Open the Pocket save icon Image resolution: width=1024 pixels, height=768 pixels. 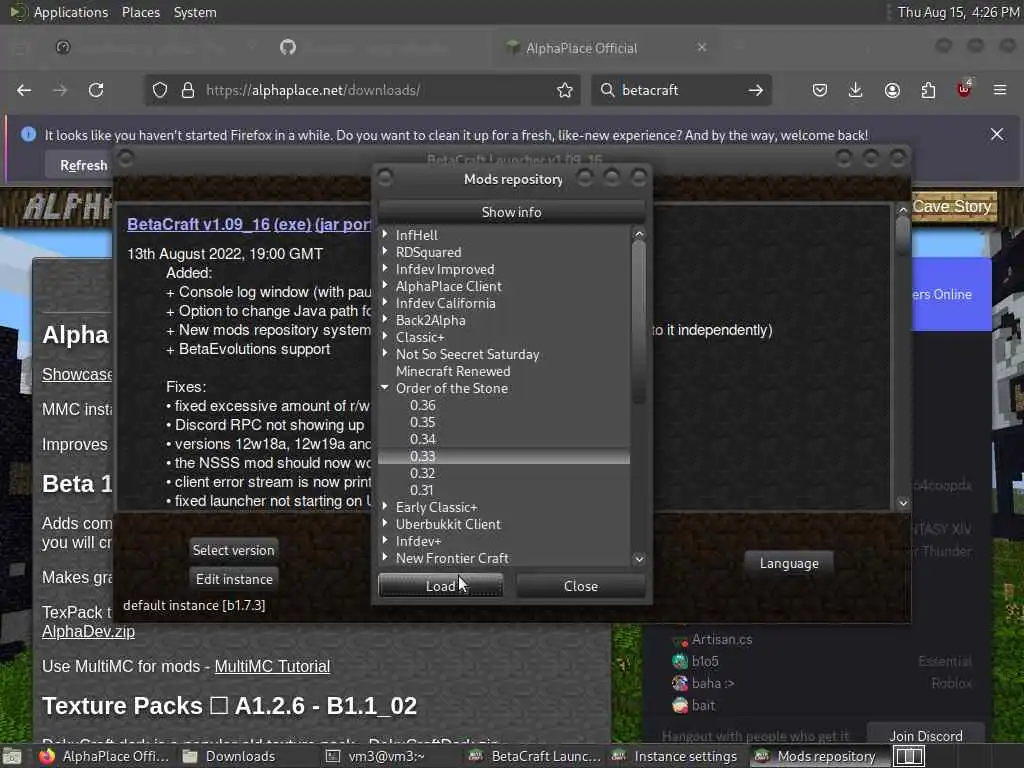[x=820, y=90]
